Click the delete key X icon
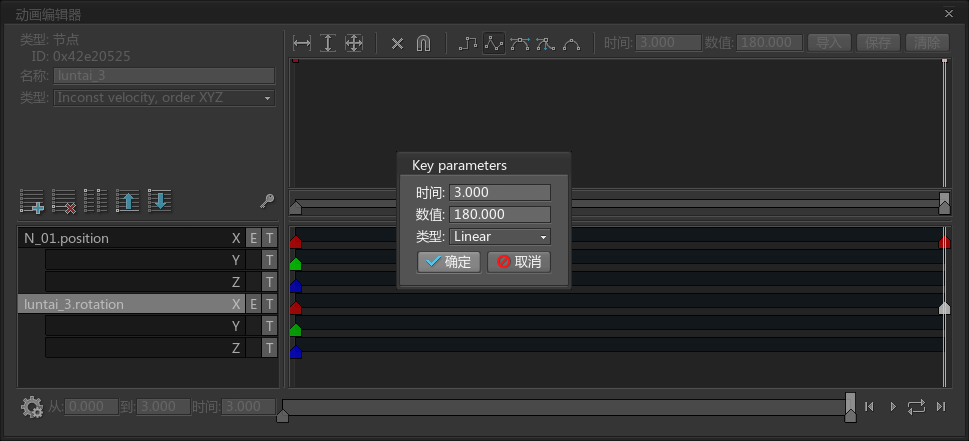The image size is (969, 441). [397, 44]
